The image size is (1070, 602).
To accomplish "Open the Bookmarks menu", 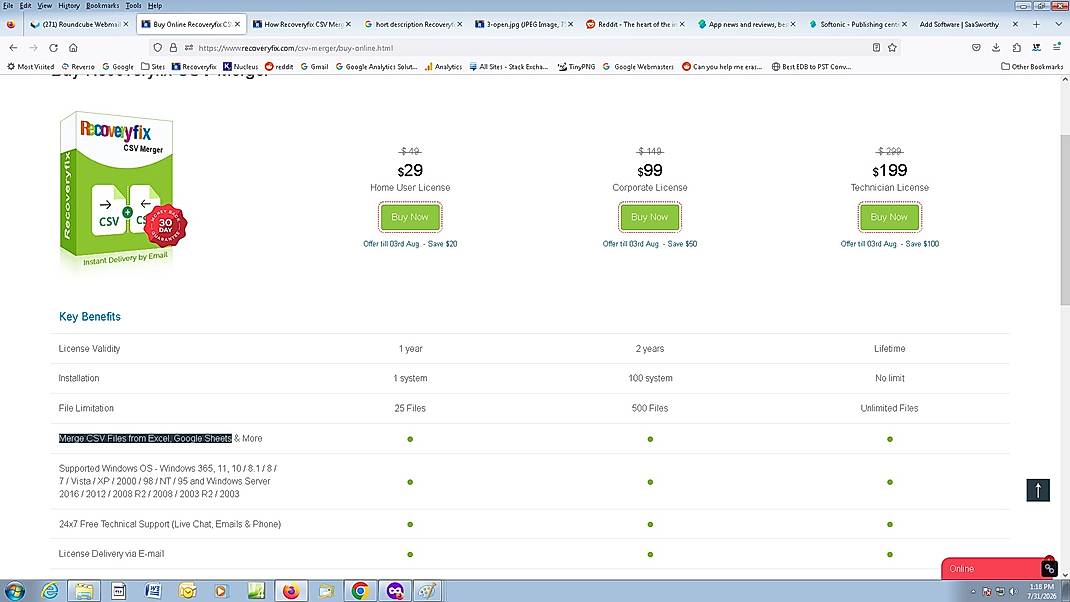I will tap(102, 5).
